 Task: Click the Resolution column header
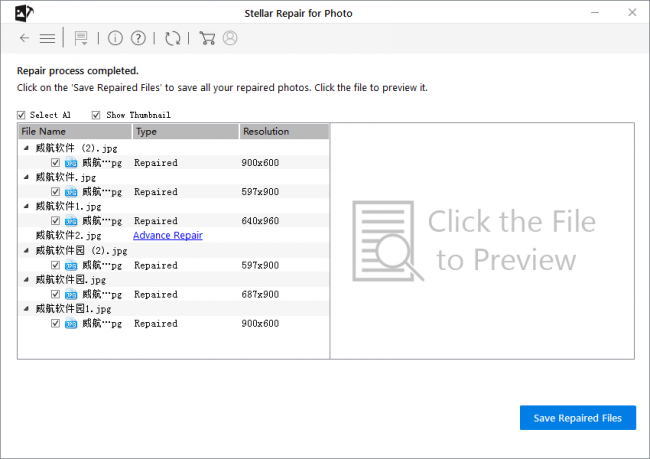tap(284, 131)
